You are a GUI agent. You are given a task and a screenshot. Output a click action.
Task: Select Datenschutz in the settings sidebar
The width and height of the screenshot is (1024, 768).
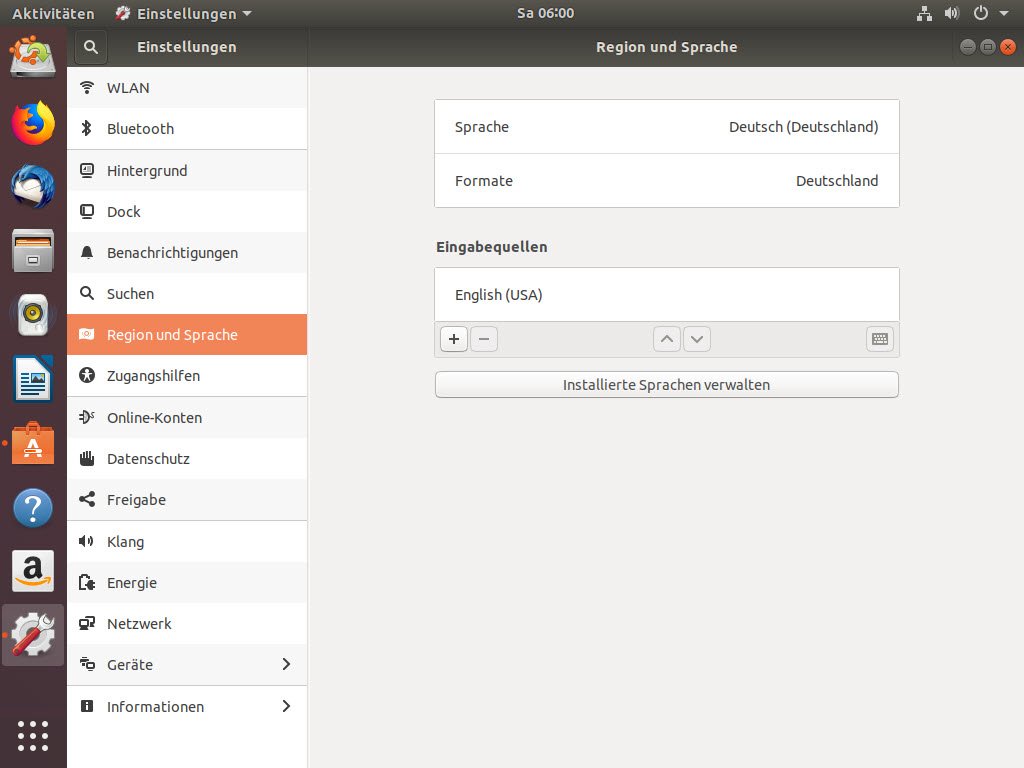(x=187, y=459)
